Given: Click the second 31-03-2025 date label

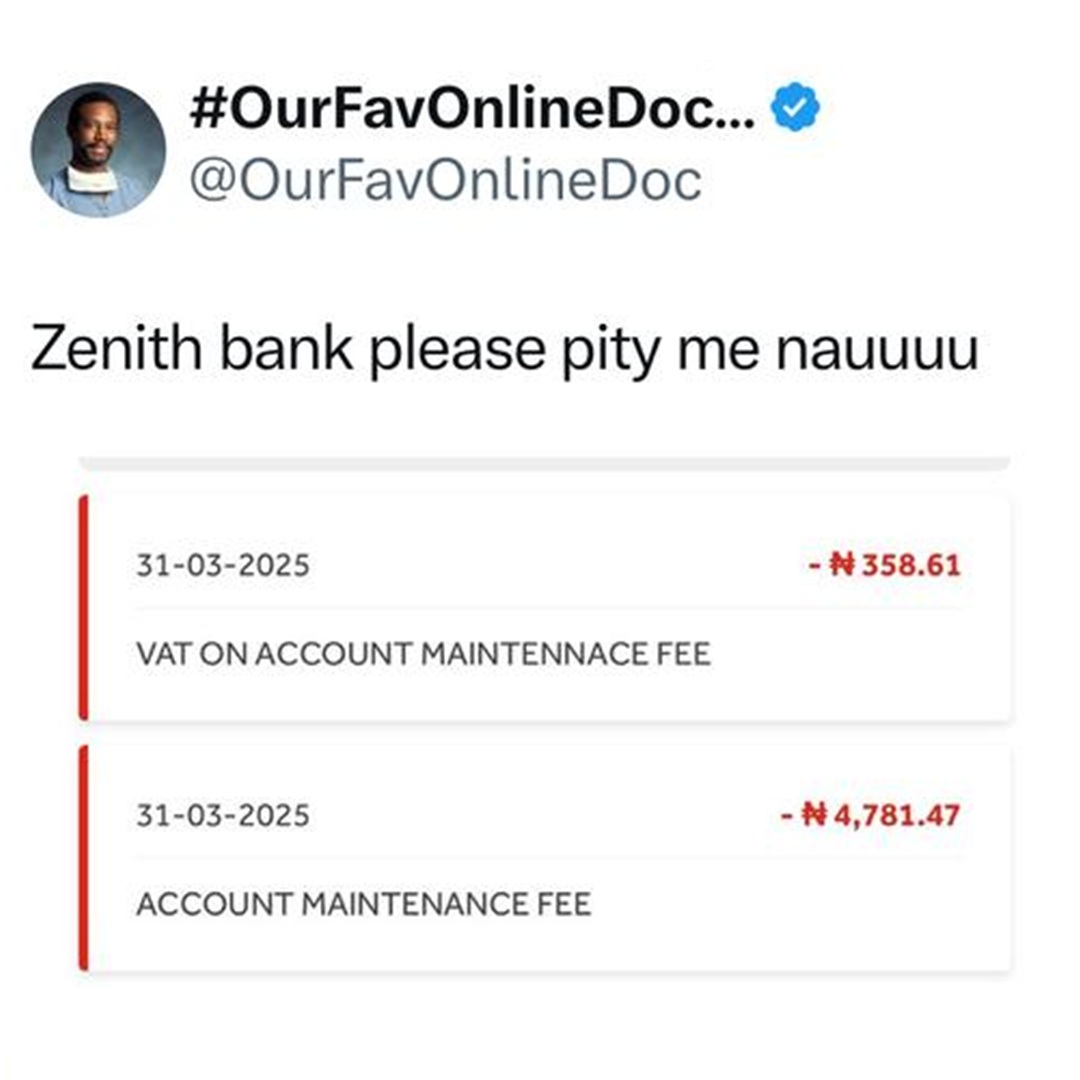Looking at the screenshot, I should tap(223, 816).
